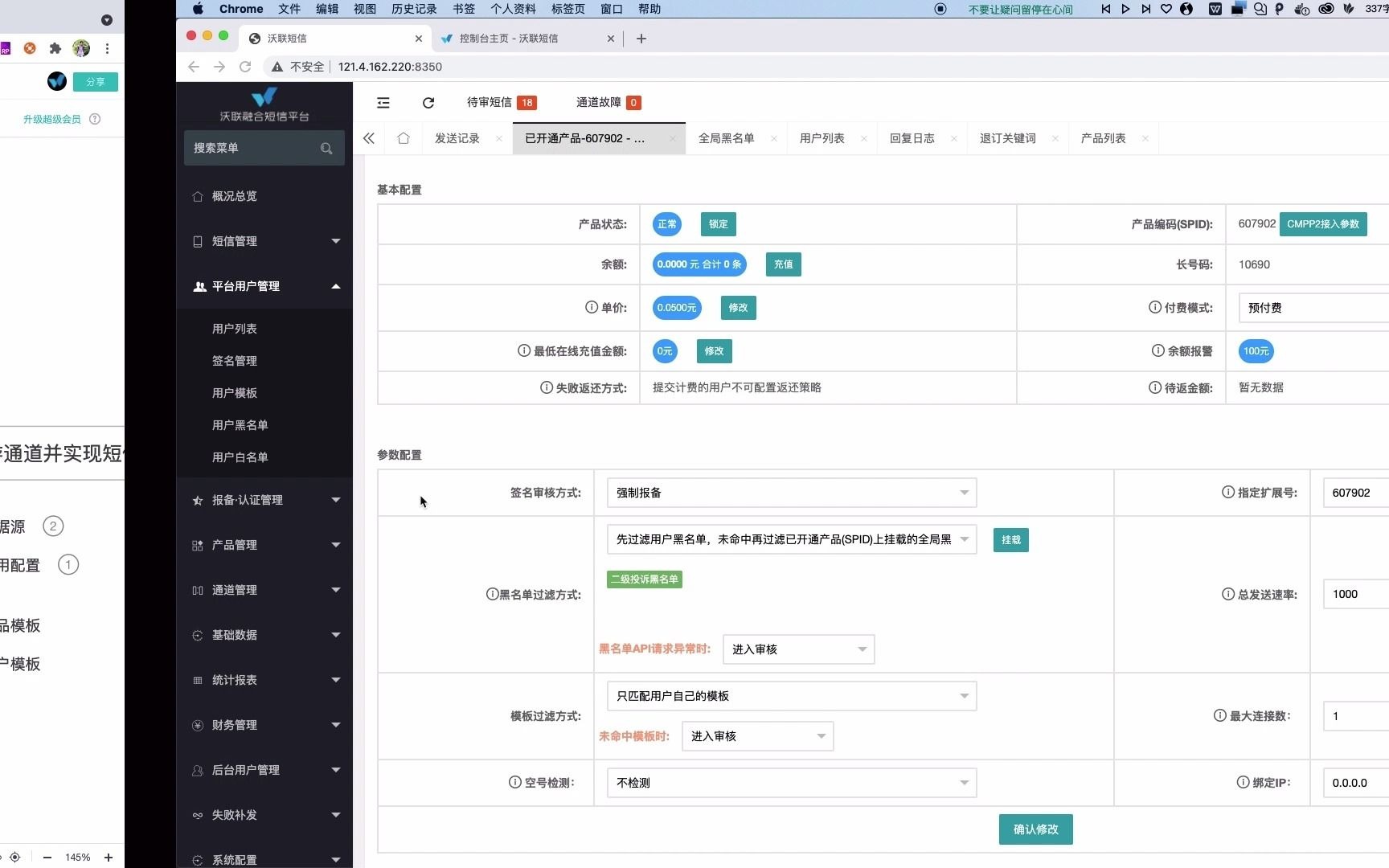Click 待审短信 pending review link
This screenshot has height=868, width=1389.
pyautogui.click(x=502, y=102)
